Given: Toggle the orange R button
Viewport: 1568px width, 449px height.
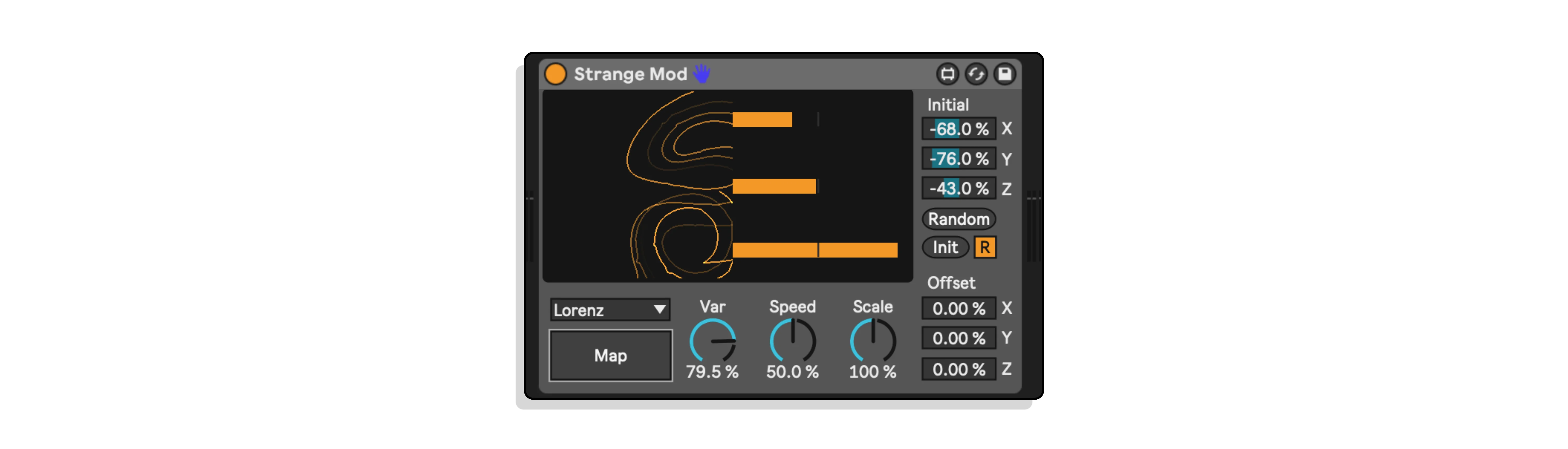Looking at the screenshot, I should [985, 248].
